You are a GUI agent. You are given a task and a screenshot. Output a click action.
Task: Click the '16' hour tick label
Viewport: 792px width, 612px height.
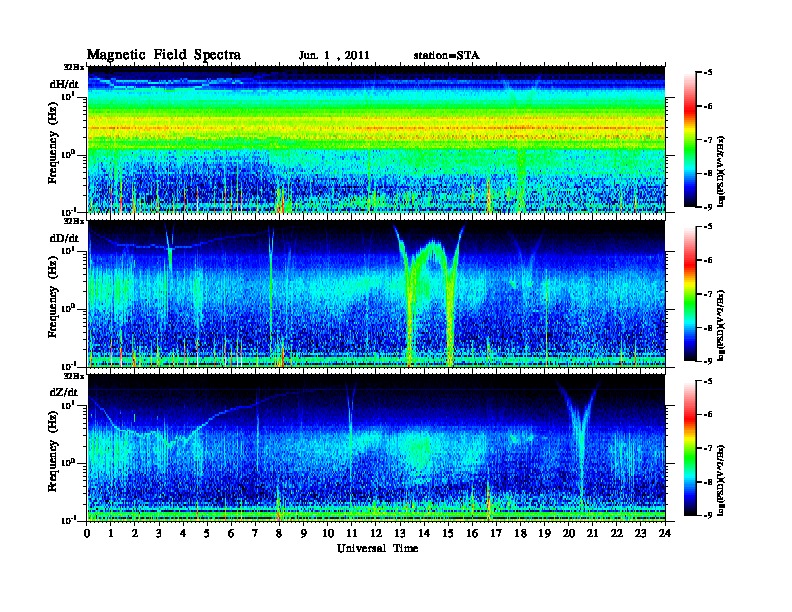[472, 533]
